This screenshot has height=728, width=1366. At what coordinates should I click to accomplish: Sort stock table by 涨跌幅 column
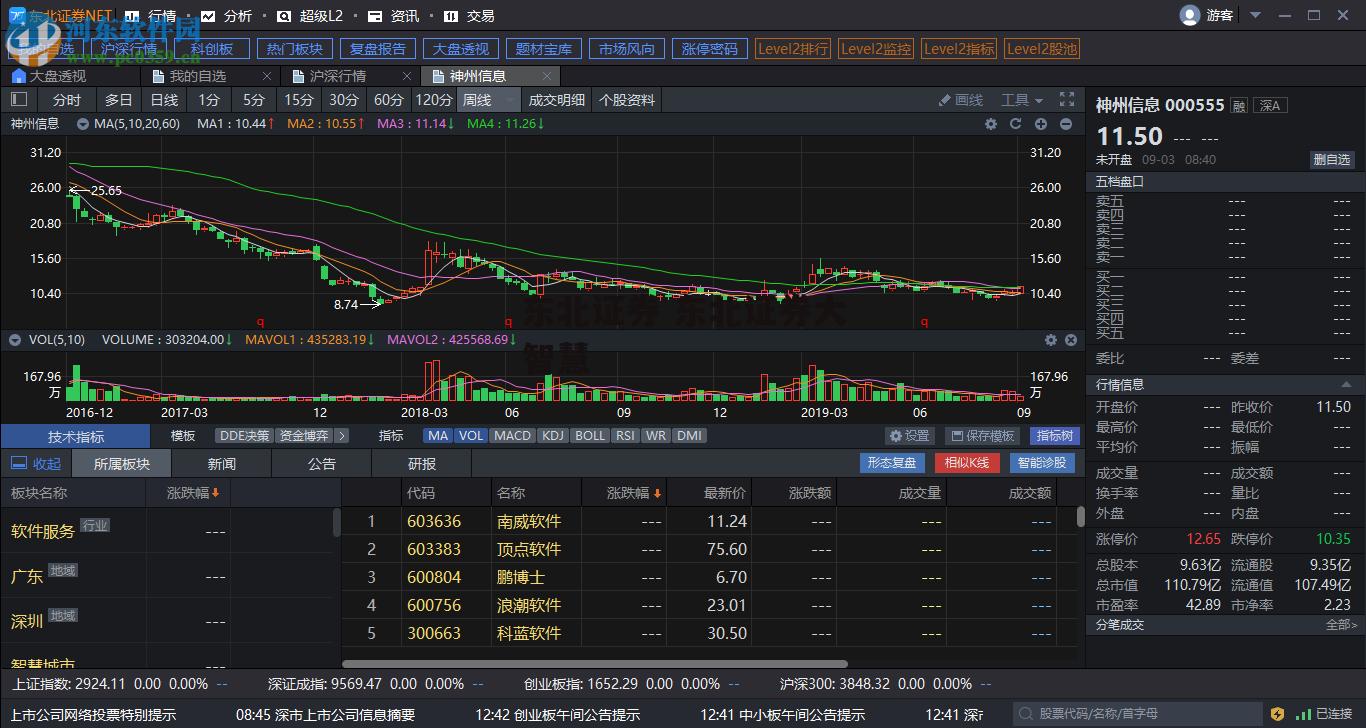(x=634, y=493)
